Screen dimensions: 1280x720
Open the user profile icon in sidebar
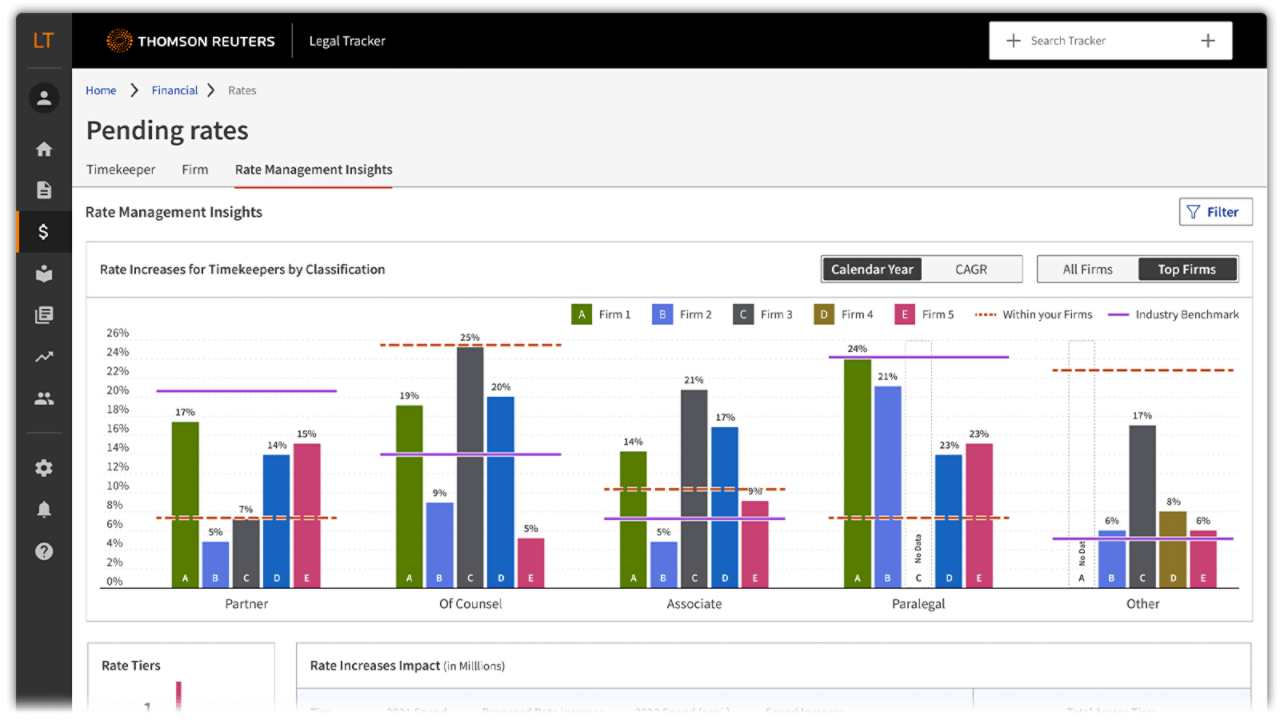(43, 98)
